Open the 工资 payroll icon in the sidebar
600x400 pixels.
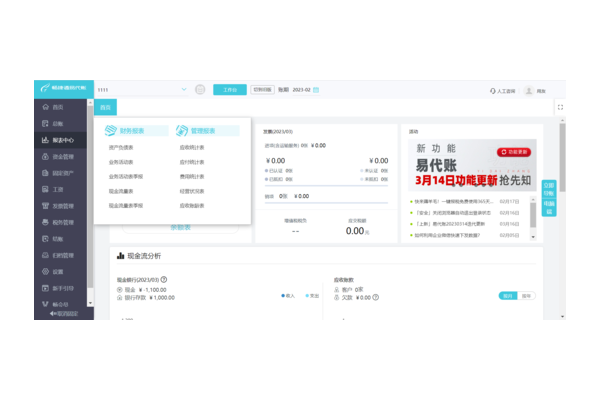pyautogui.click(x=46, y=189)
